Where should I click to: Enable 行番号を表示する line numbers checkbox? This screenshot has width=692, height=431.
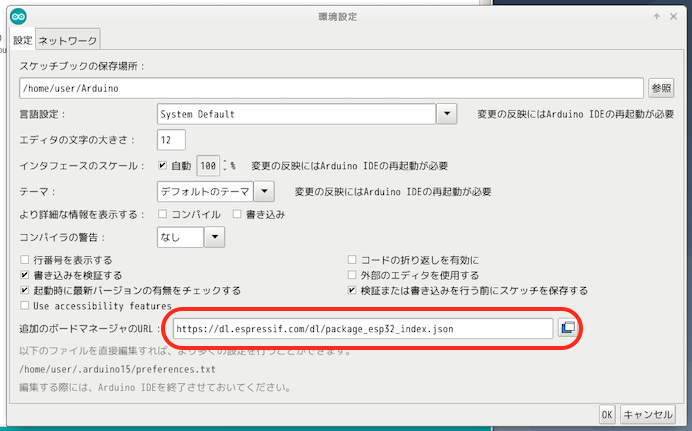point(26,260)
